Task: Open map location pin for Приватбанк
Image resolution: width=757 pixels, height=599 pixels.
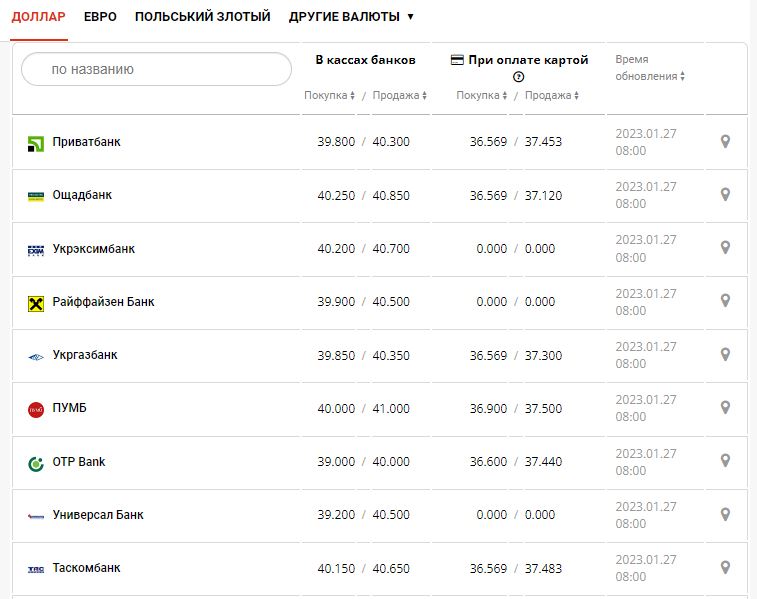Action: pos(726,142)
